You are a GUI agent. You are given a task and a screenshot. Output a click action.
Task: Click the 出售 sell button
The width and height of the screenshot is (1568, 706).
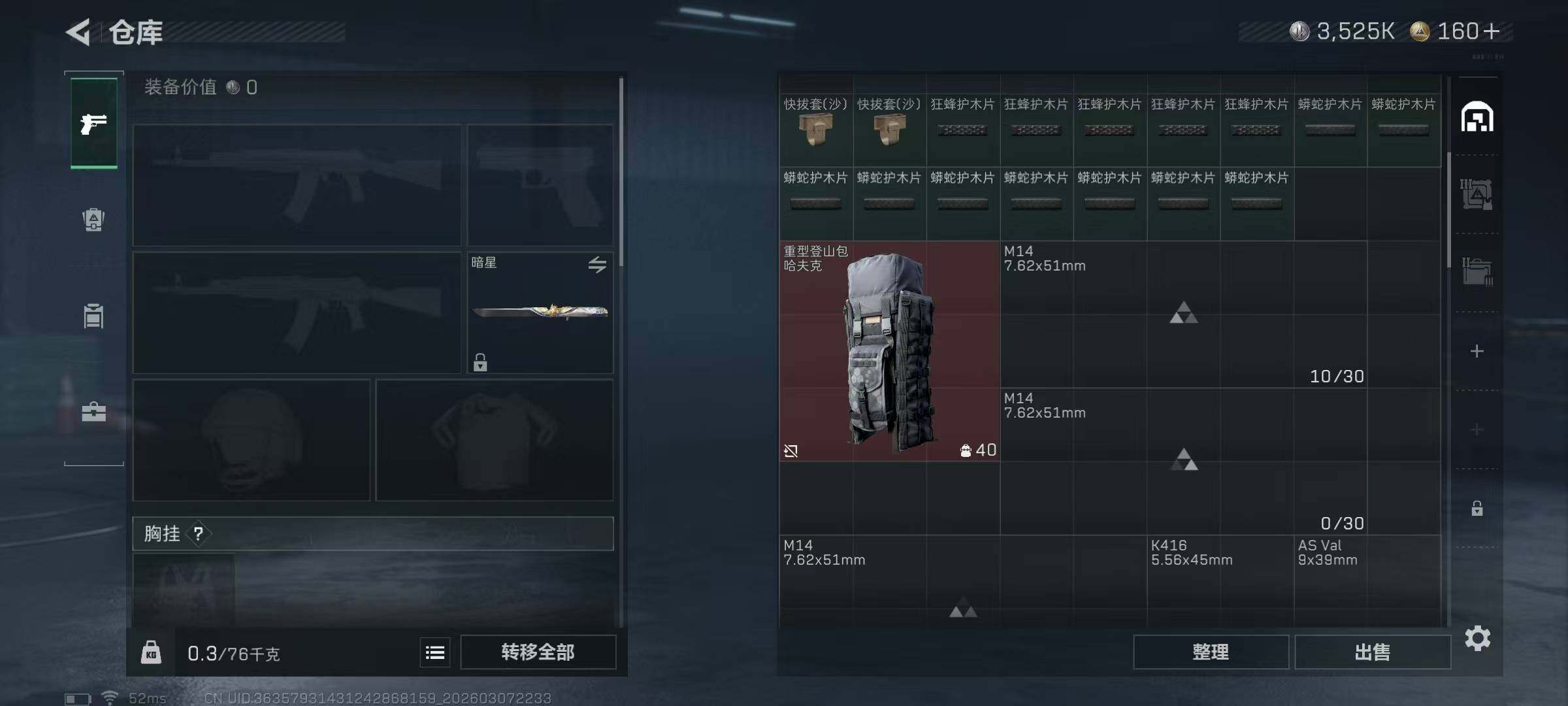[x=1373, y=652]
